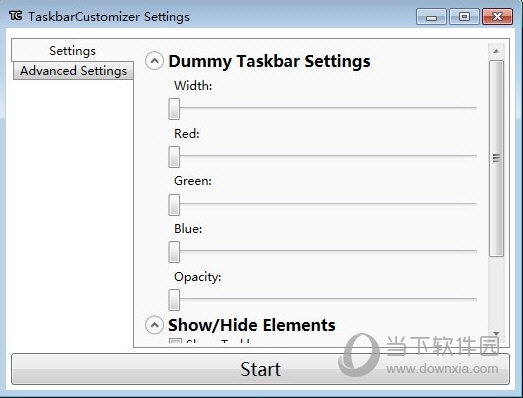The height and width of the screenshot is (398, 523).
Task: Click the TaskbarCustomizer TC title bar icon
Action: 15,16
